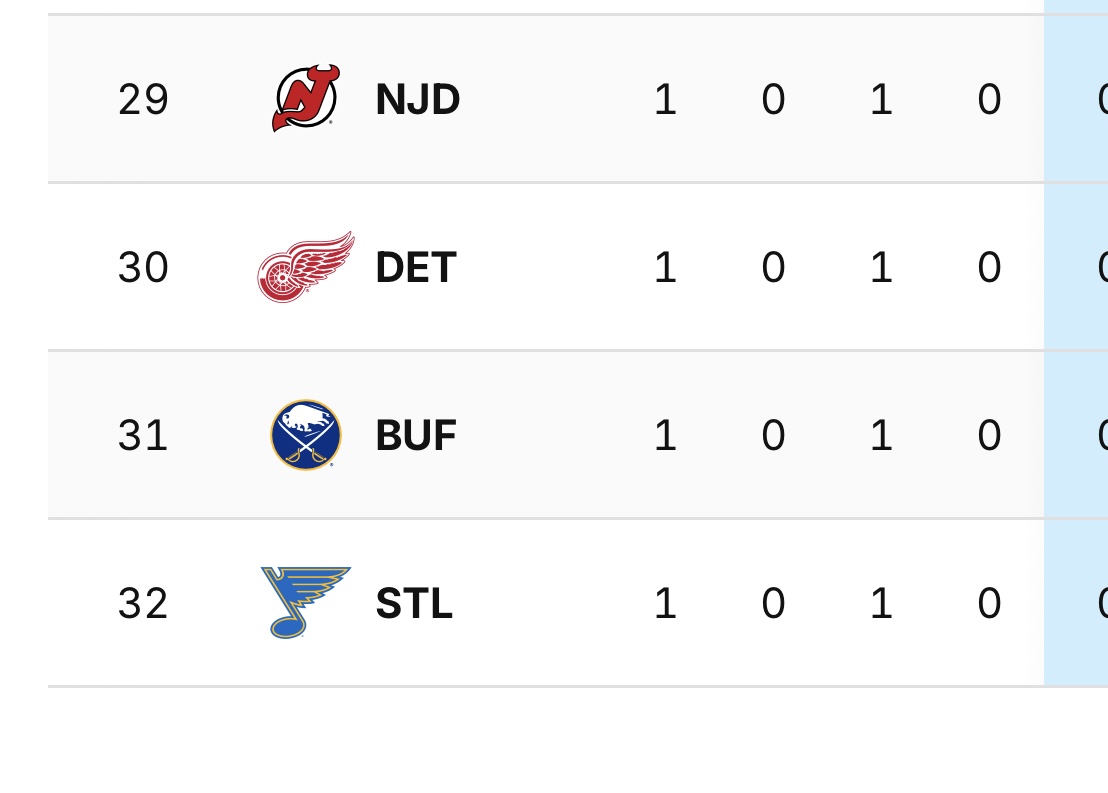This screenshot has height=793, width=1108.
Task: Click rank number 30
Action: coord(143,267)
